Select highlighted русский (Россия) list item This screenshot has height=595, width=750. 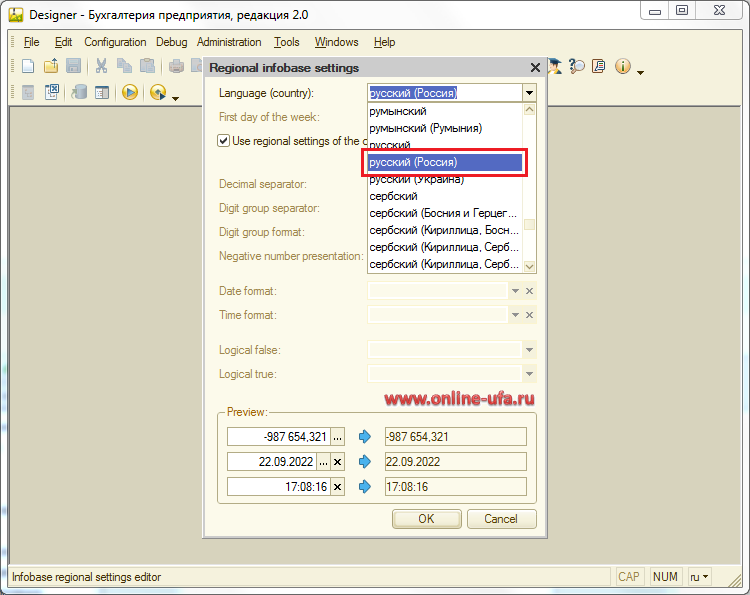coord(445,162)
